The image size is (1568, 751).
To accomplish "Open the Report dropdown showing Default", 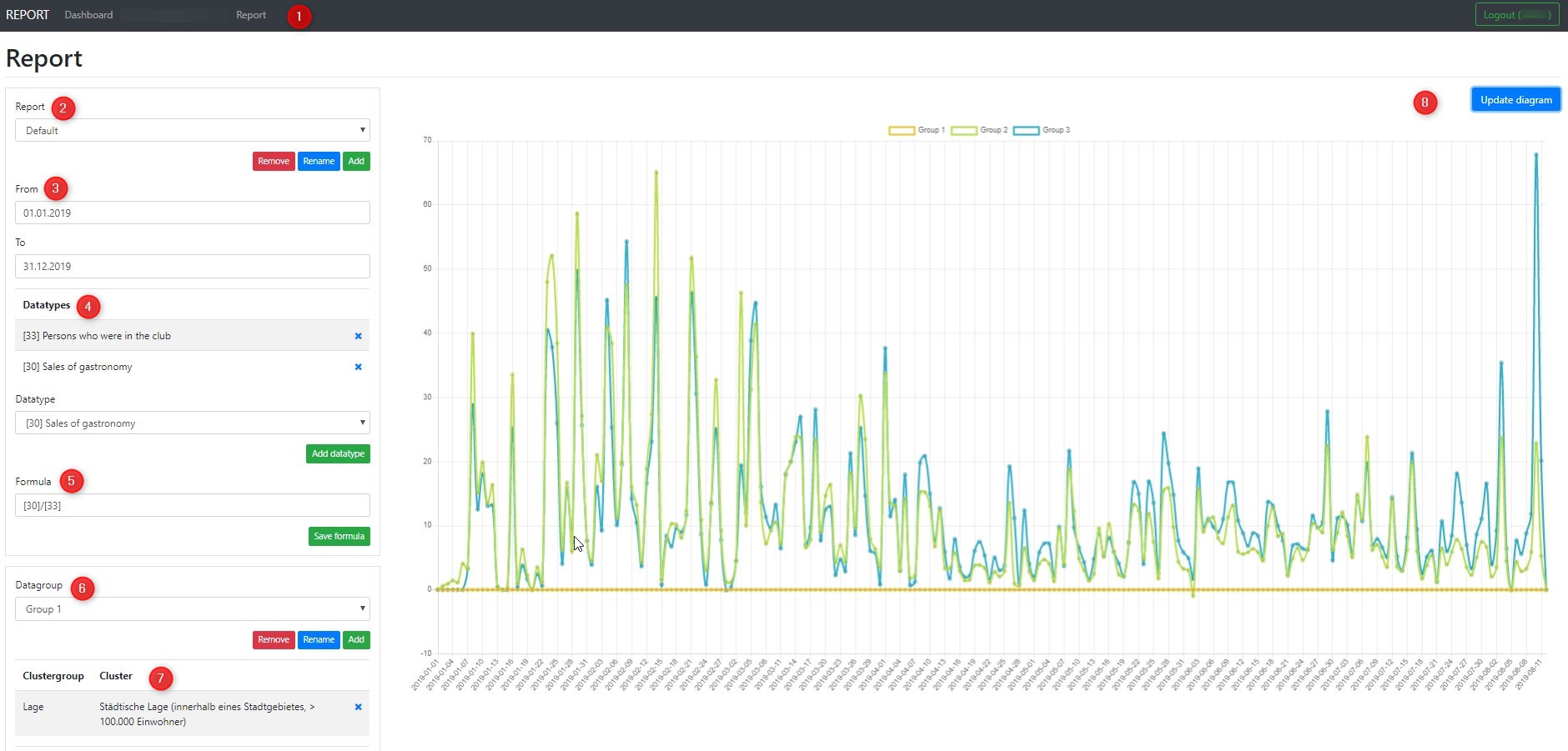I will pyautogui.click(x=192, y=131).
